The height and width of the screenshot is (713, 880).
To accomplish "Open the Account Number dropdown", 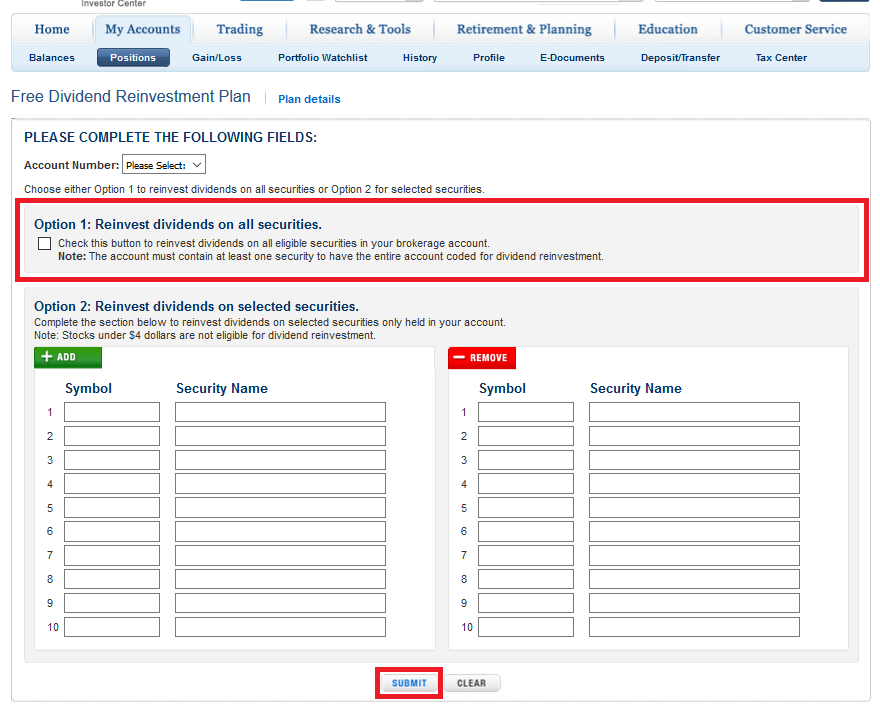I will 164,165.
